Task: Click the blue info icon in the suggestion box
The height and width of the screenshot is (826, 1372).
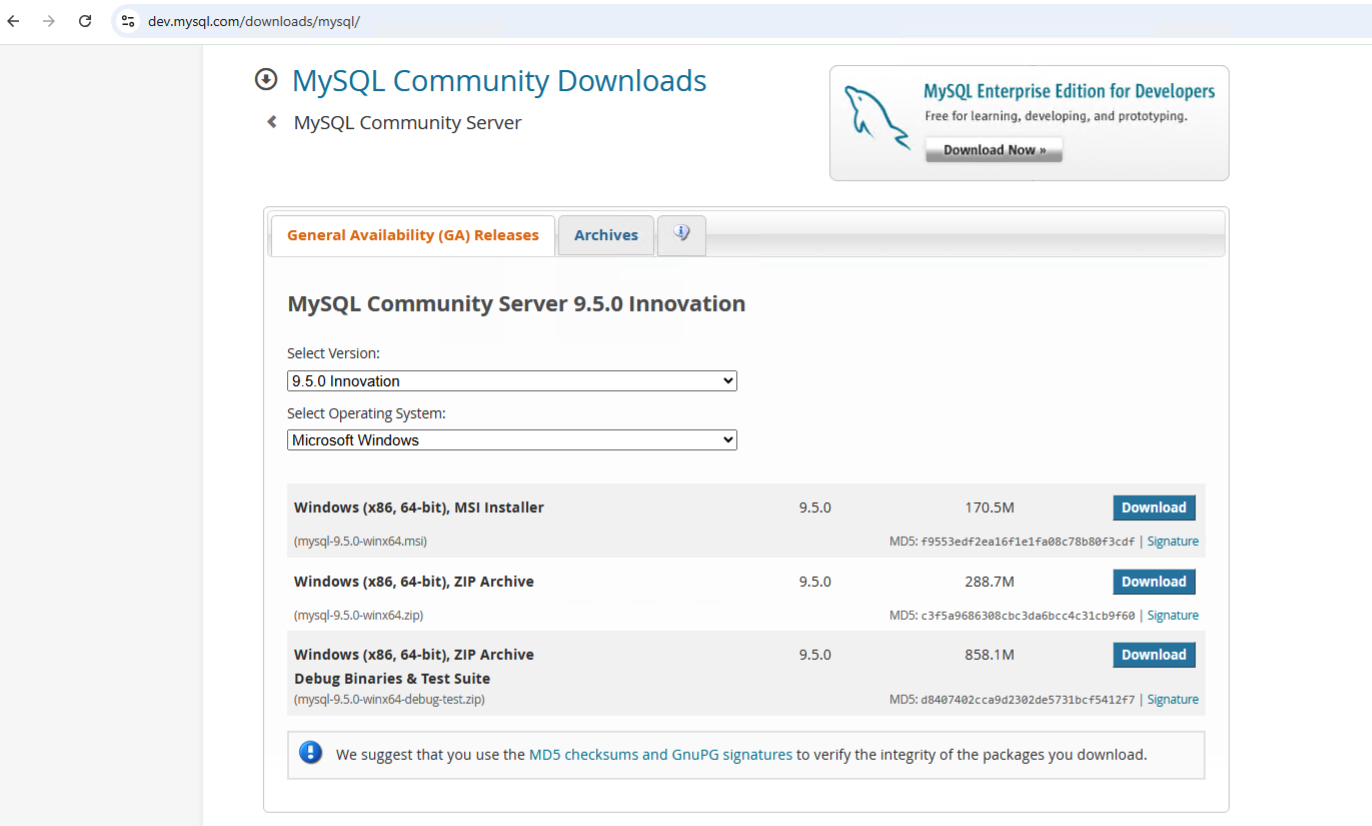Action: point(311,752)
